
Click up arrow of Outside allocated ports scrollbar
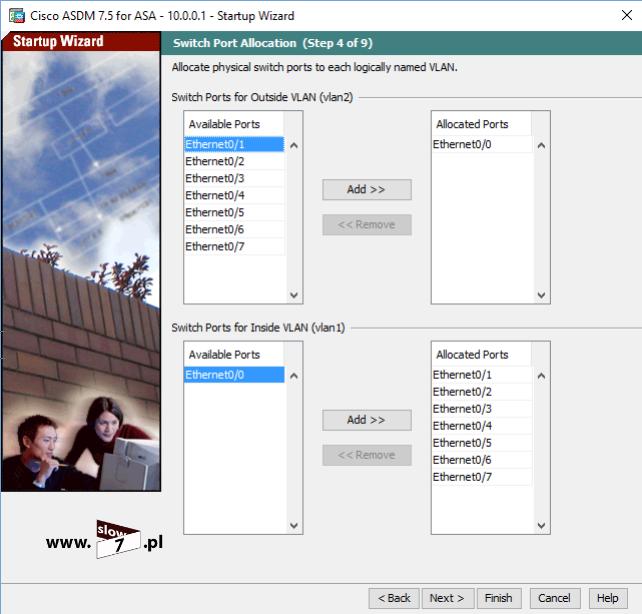point(541,145)
